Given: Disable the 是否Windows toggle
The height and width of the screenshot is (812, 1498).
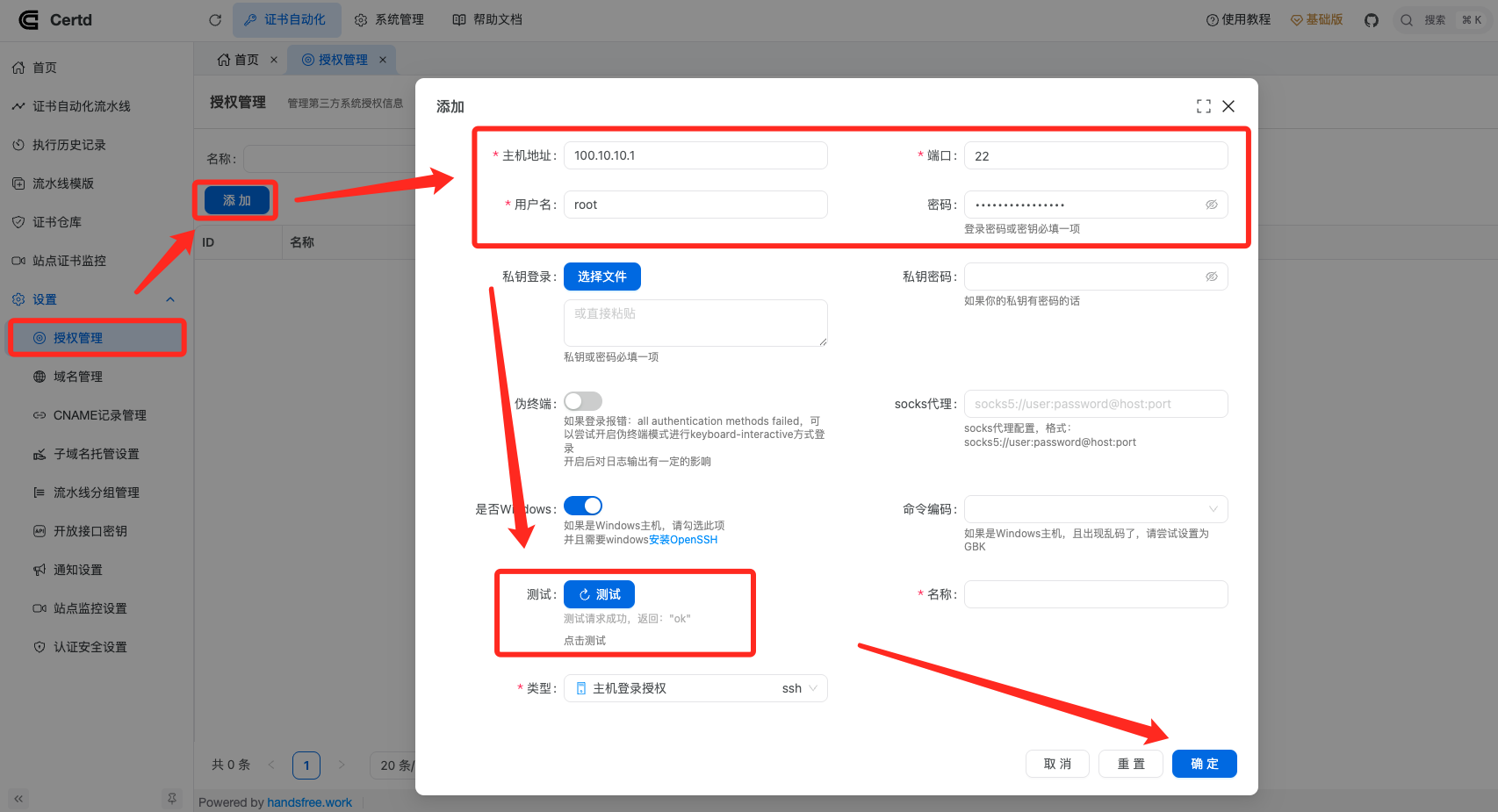Looking at the screenshot, I should (582, 506).
